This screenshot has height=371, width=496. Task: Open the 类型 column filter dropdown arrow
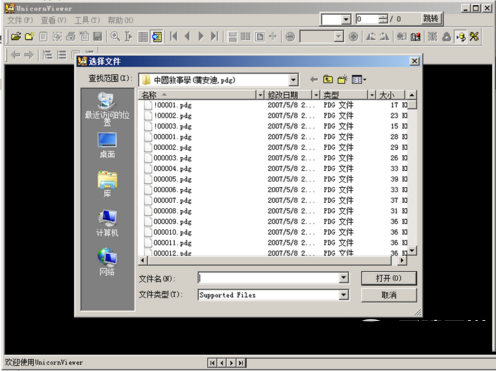371,95
